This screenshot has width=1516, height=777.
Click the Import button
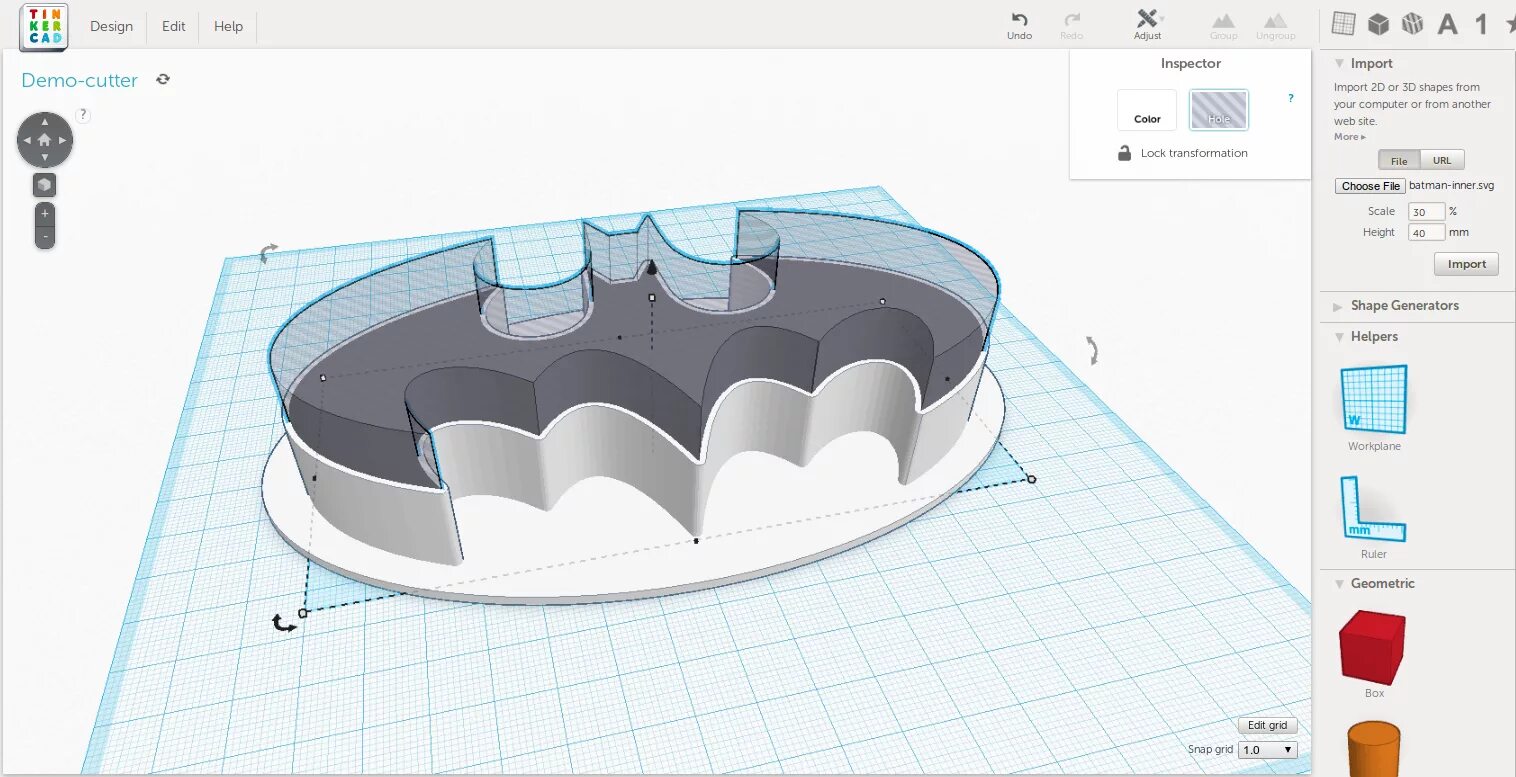coord(1466,264)
